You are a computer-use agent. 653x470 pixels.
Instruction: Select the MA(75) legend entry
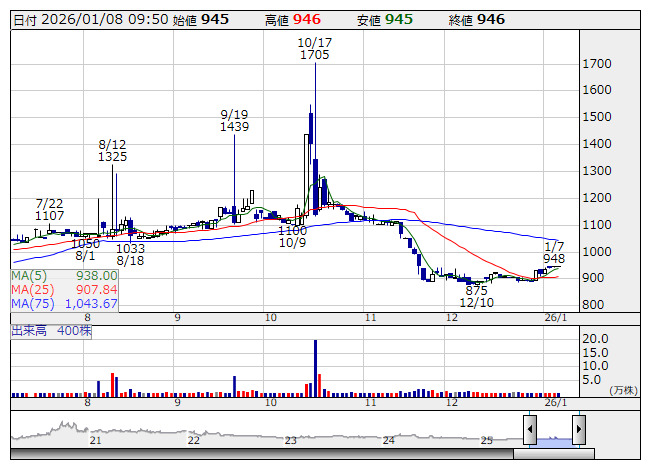(65, 303)
